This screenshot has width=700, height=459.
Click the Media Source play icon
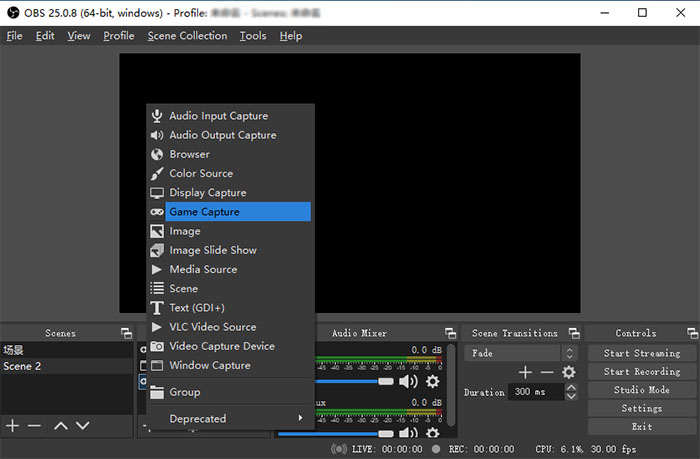click(x=156, y=269)
